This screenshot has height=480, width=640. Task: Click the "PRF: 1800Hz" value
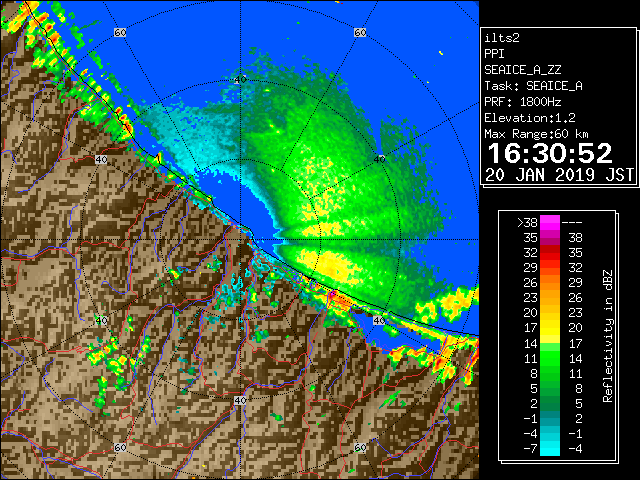(522, 102)
